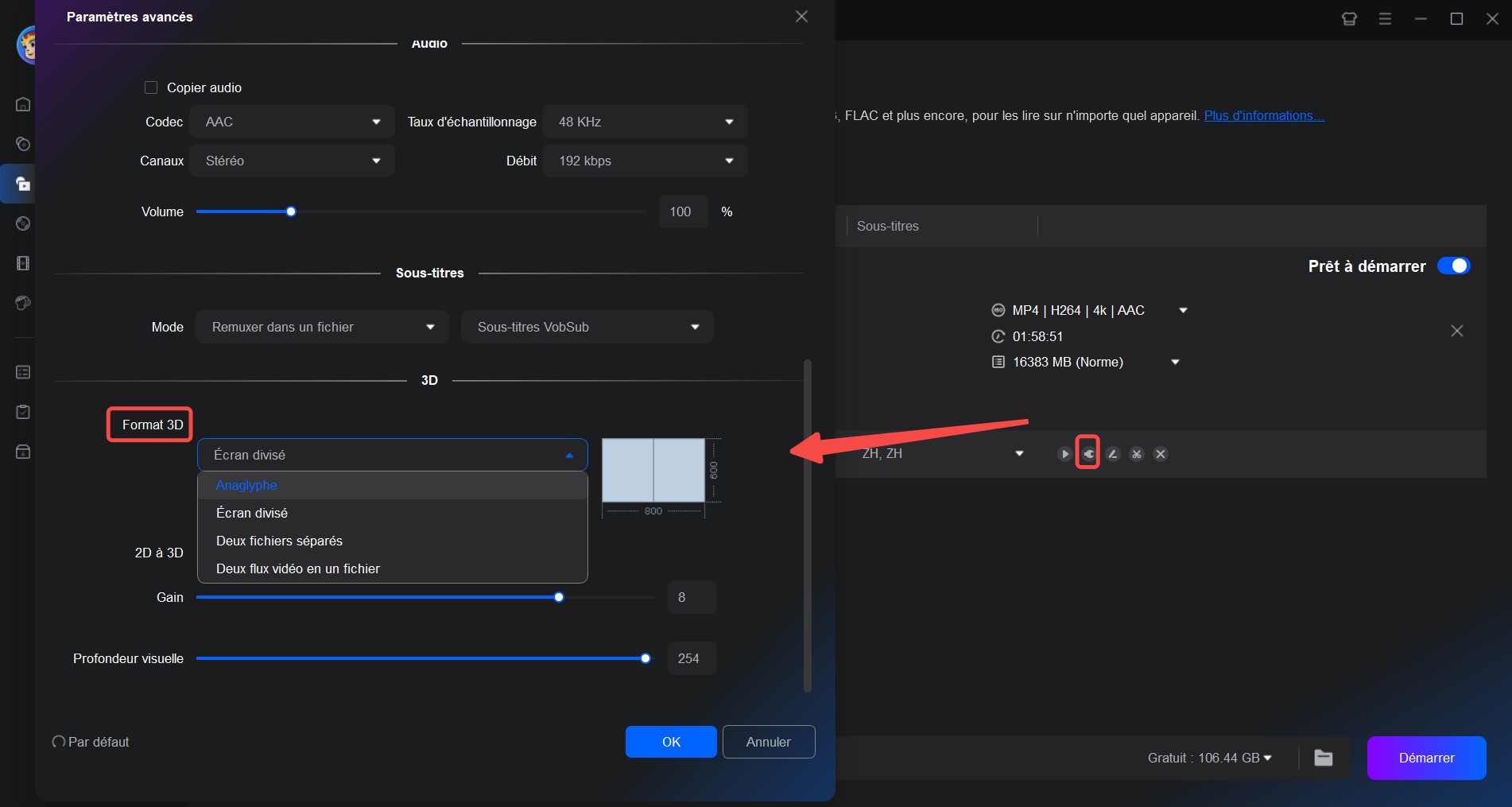The width and height of the screenshot is (1512, 807).
Task: Choose Deux fichiers séparés option
Action: coord(393,541)
